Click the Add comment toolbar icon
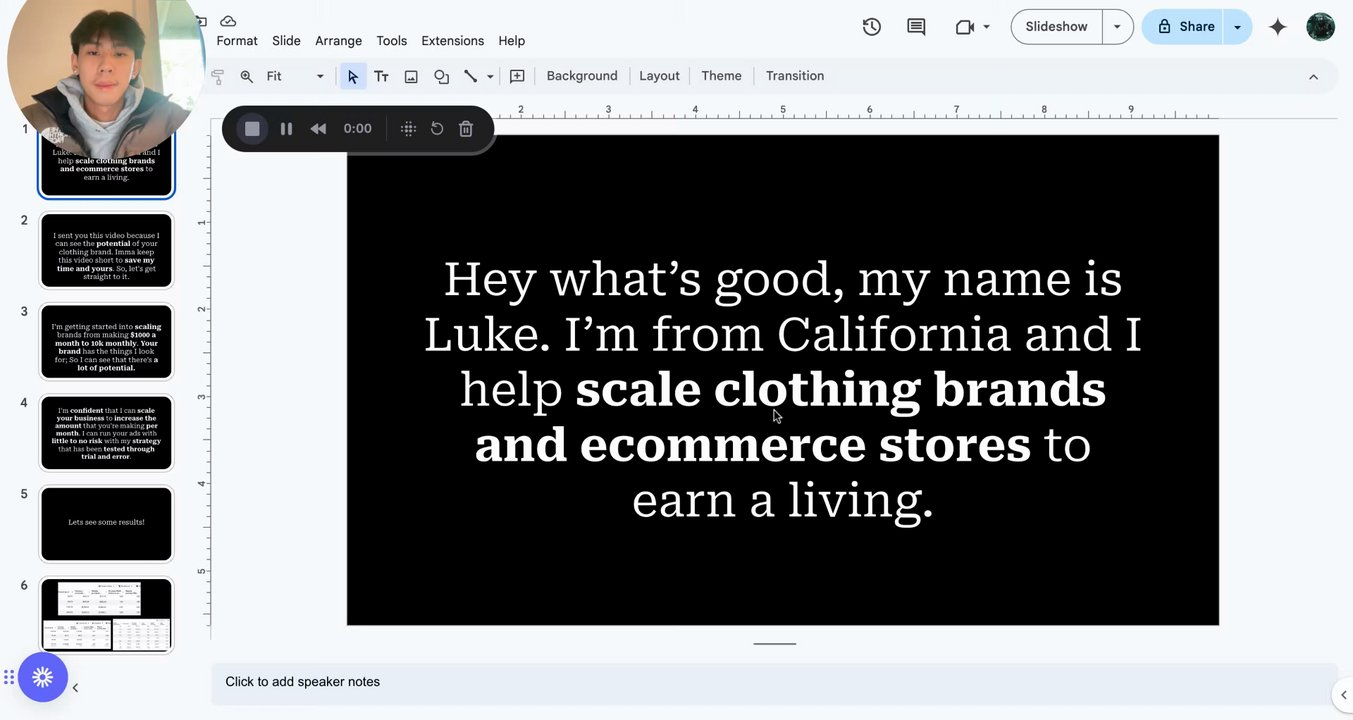 [x=517, y=76]
